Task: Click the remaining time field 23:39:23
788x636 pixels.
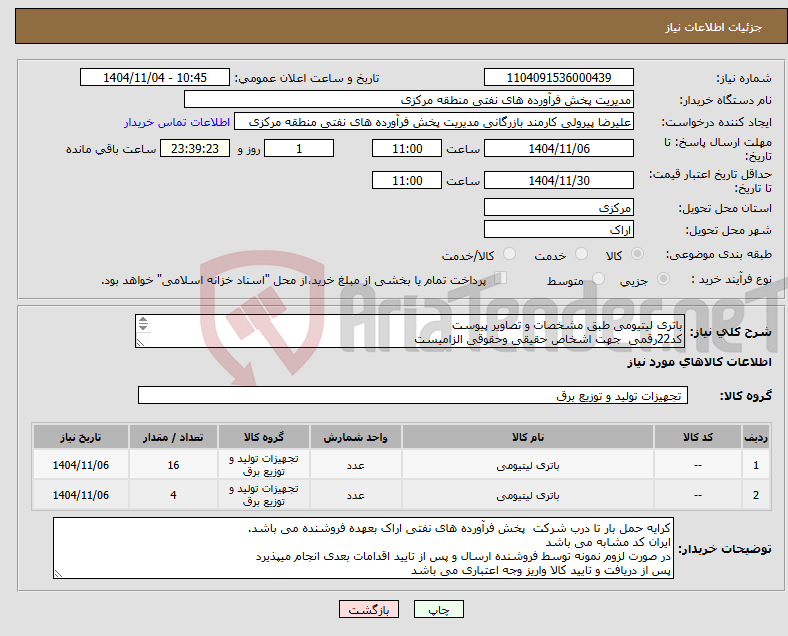Action: click(x=195, y=149)
